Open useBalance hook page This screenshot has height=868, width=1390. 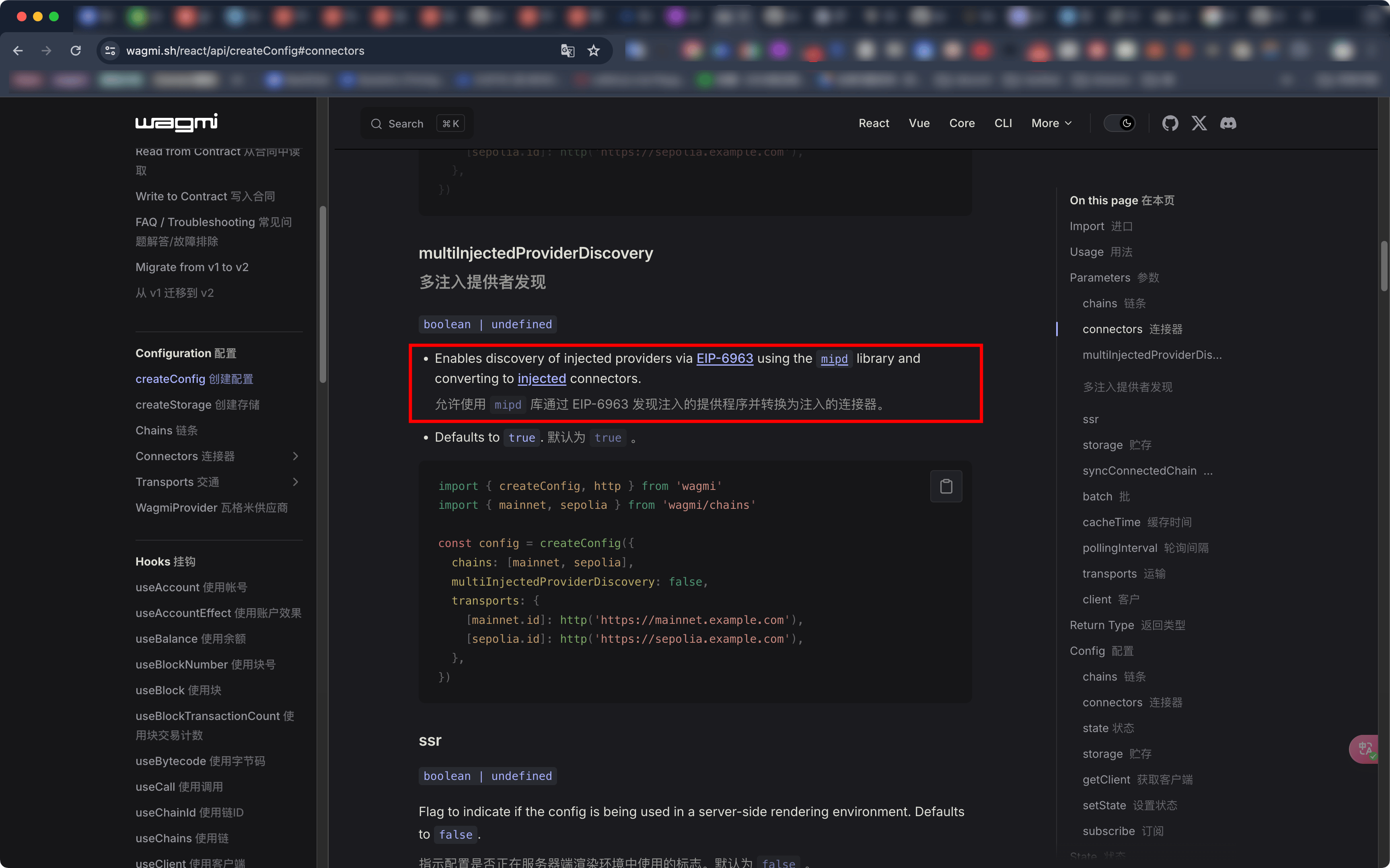point(191,639)
